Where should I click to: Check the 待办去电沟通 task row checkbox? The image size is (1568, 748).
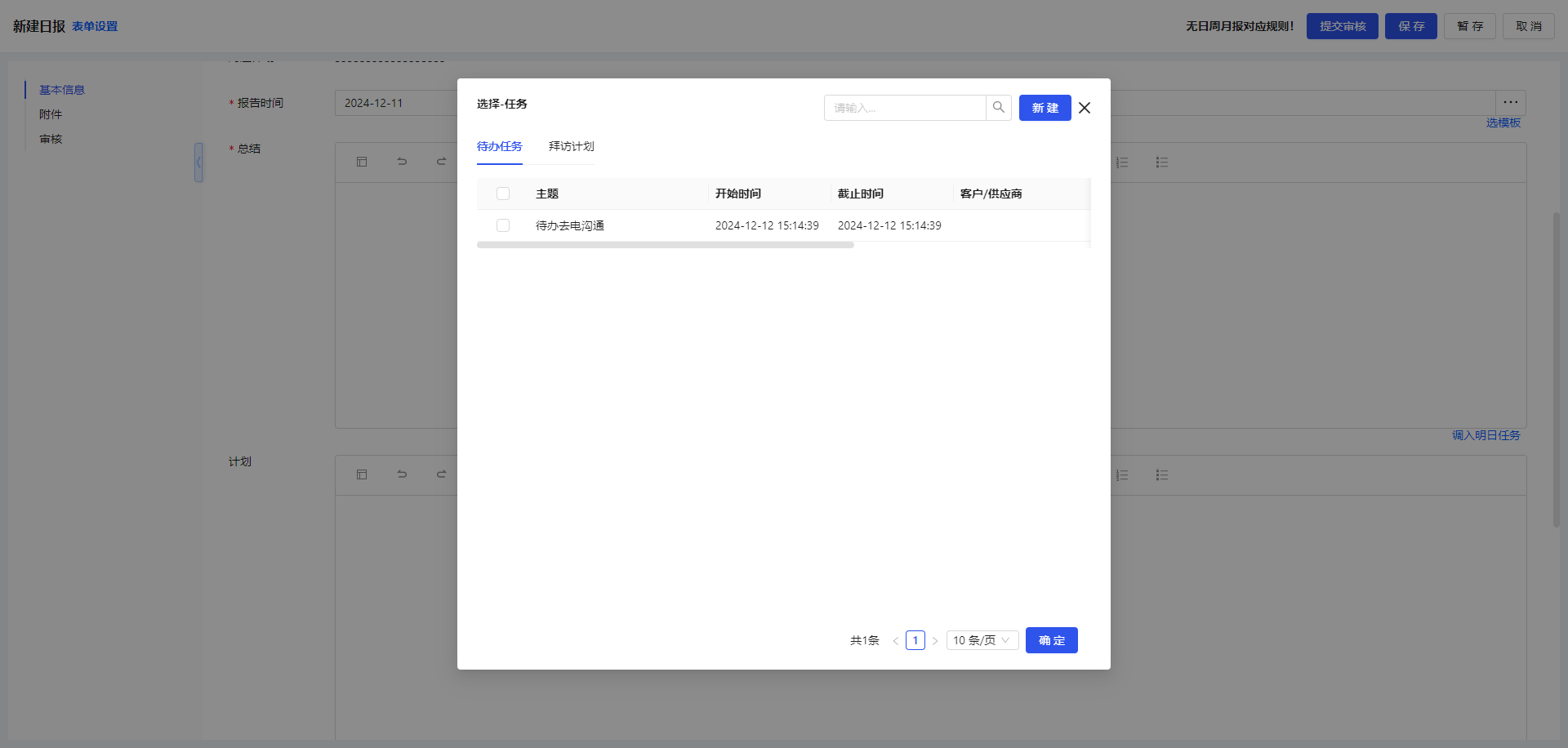(x=503, y=225)
